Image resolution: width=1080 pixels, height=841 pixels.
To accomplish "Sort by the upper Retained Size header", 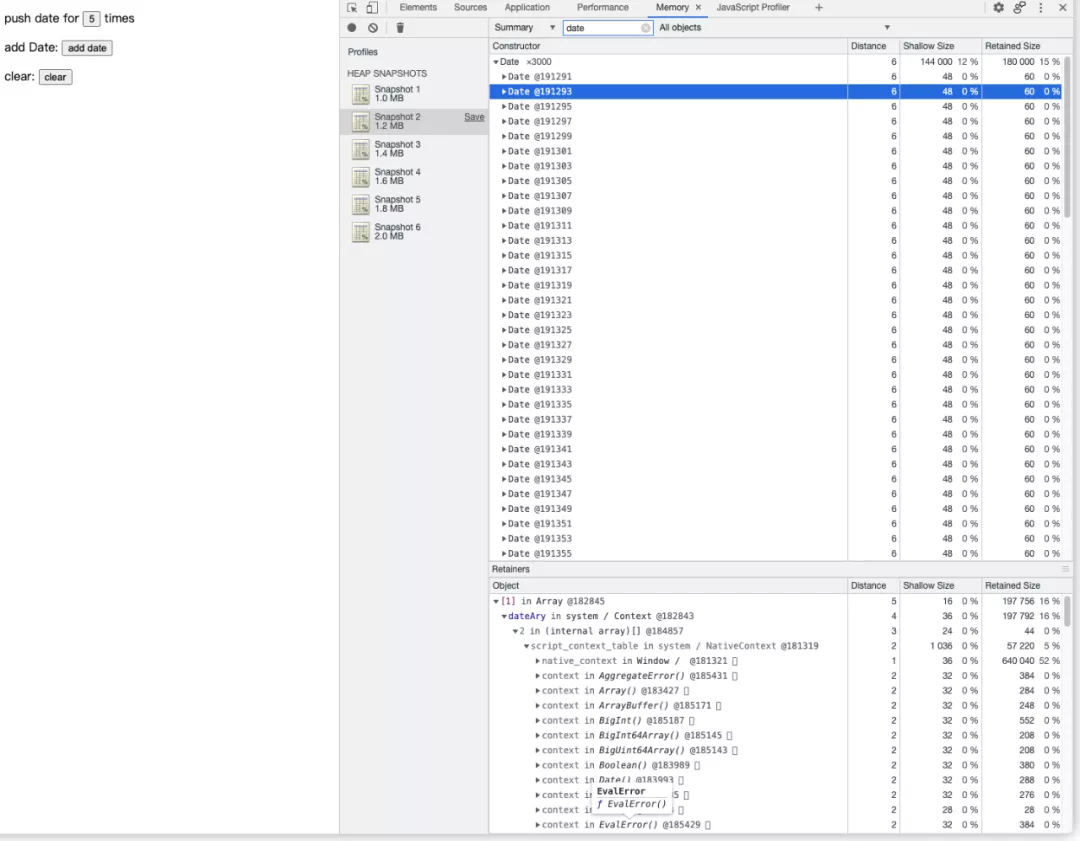I will (x=1022, y=46).
